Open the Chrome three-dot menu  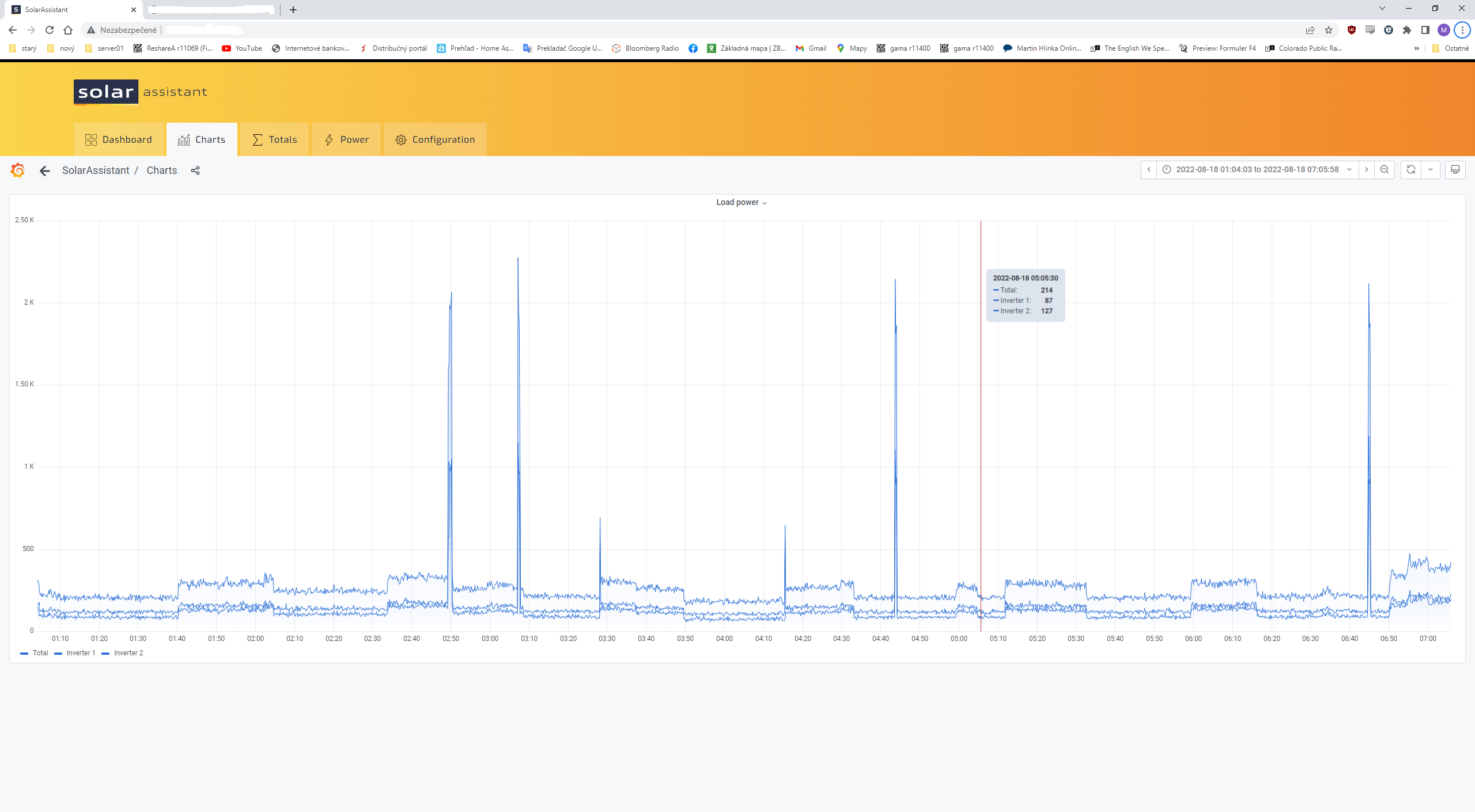(x=1462, y=30)
